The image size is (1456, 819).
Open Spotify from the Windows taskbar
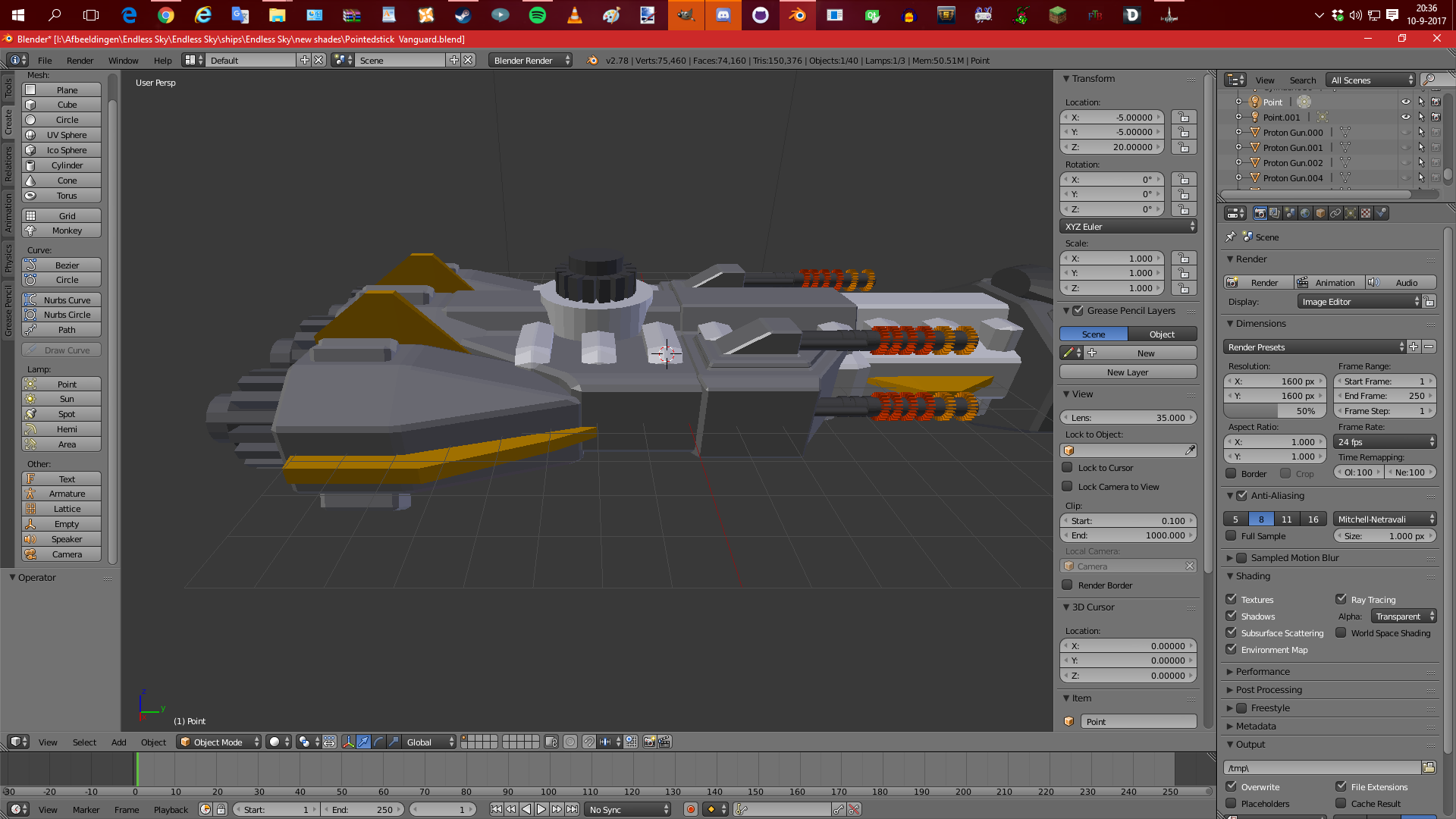click(x=538, y=15)
